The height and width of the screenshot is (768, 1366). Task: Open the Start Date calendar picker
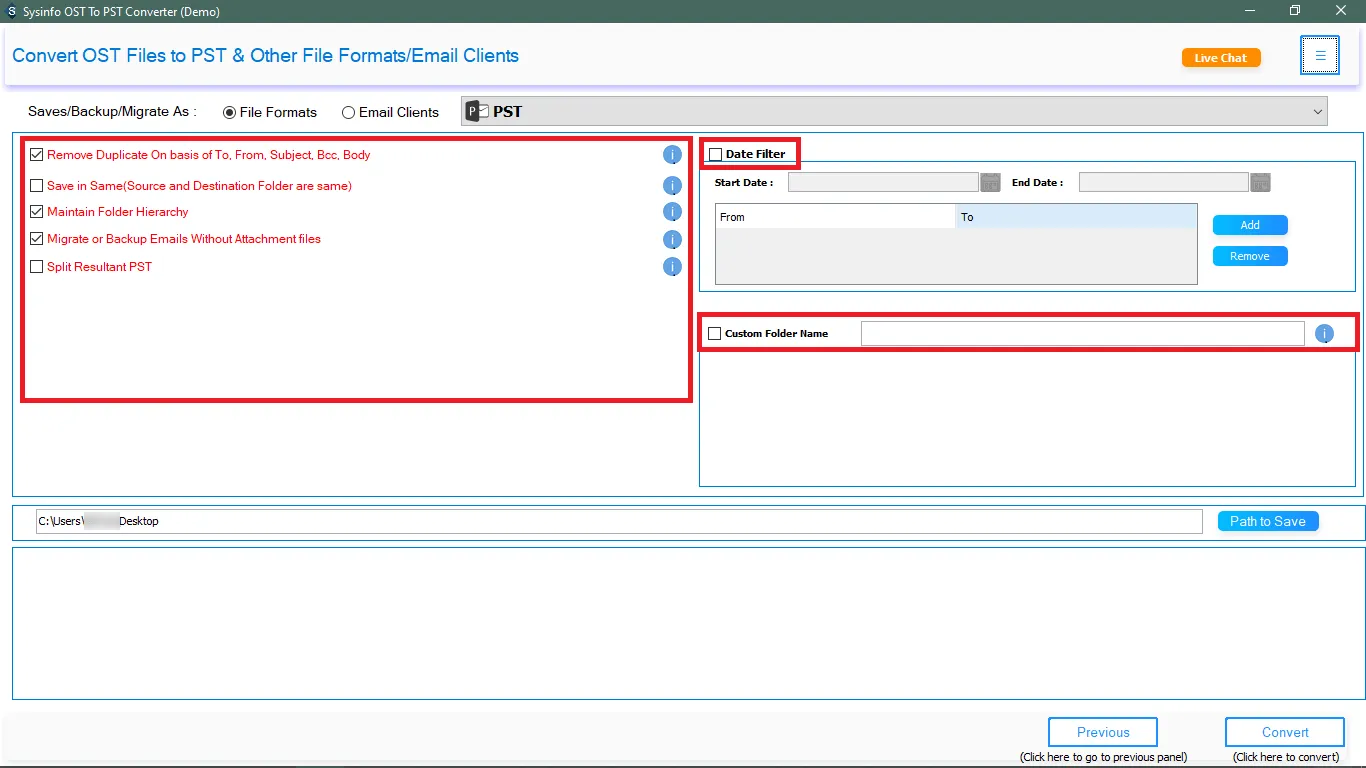coord(990,182)
